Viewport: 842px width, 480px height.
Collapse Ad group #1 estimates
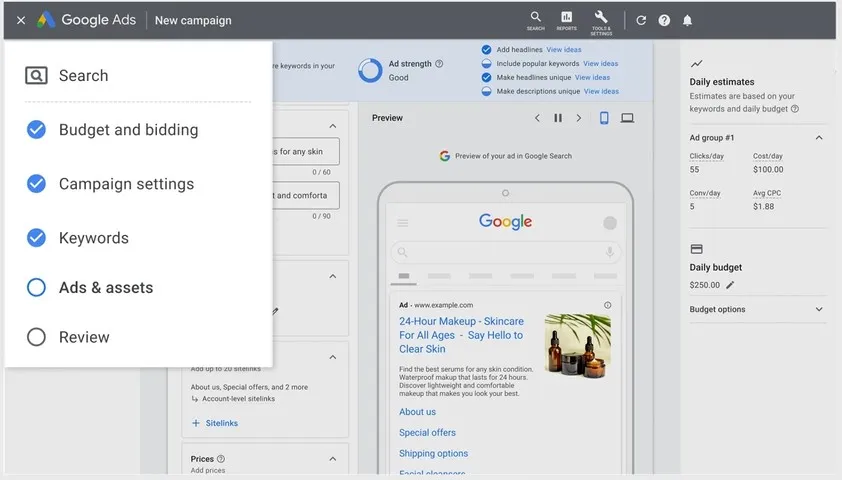click(819, 137)
